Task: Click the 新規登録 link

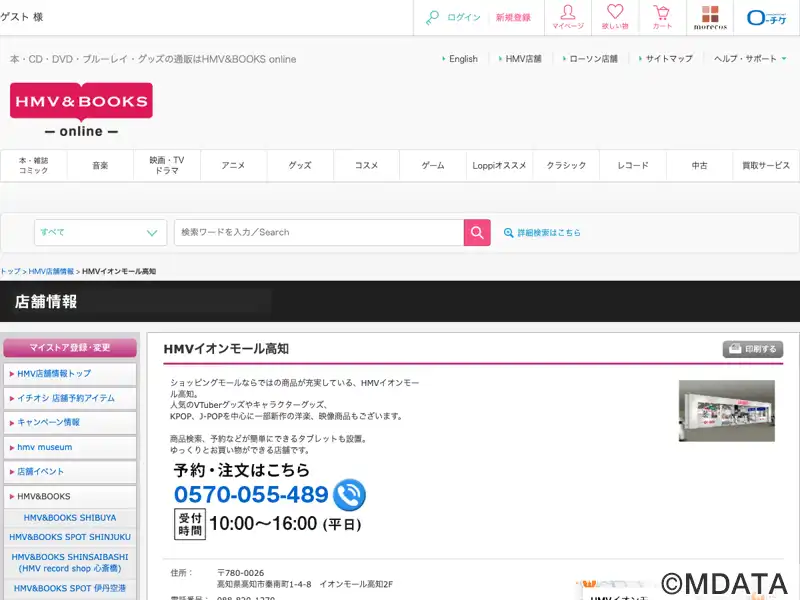Action: (x=513, y=17)
